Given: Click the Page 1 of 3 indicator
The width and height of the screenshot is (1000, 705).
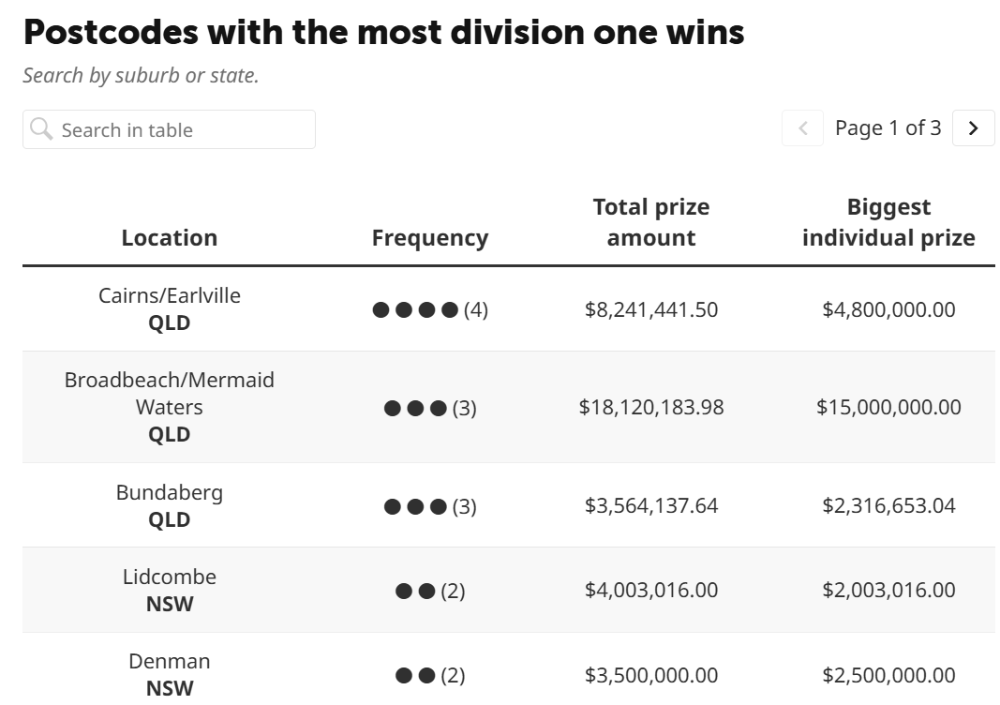Looking at the screenshot, I should (x=888, y=128).
